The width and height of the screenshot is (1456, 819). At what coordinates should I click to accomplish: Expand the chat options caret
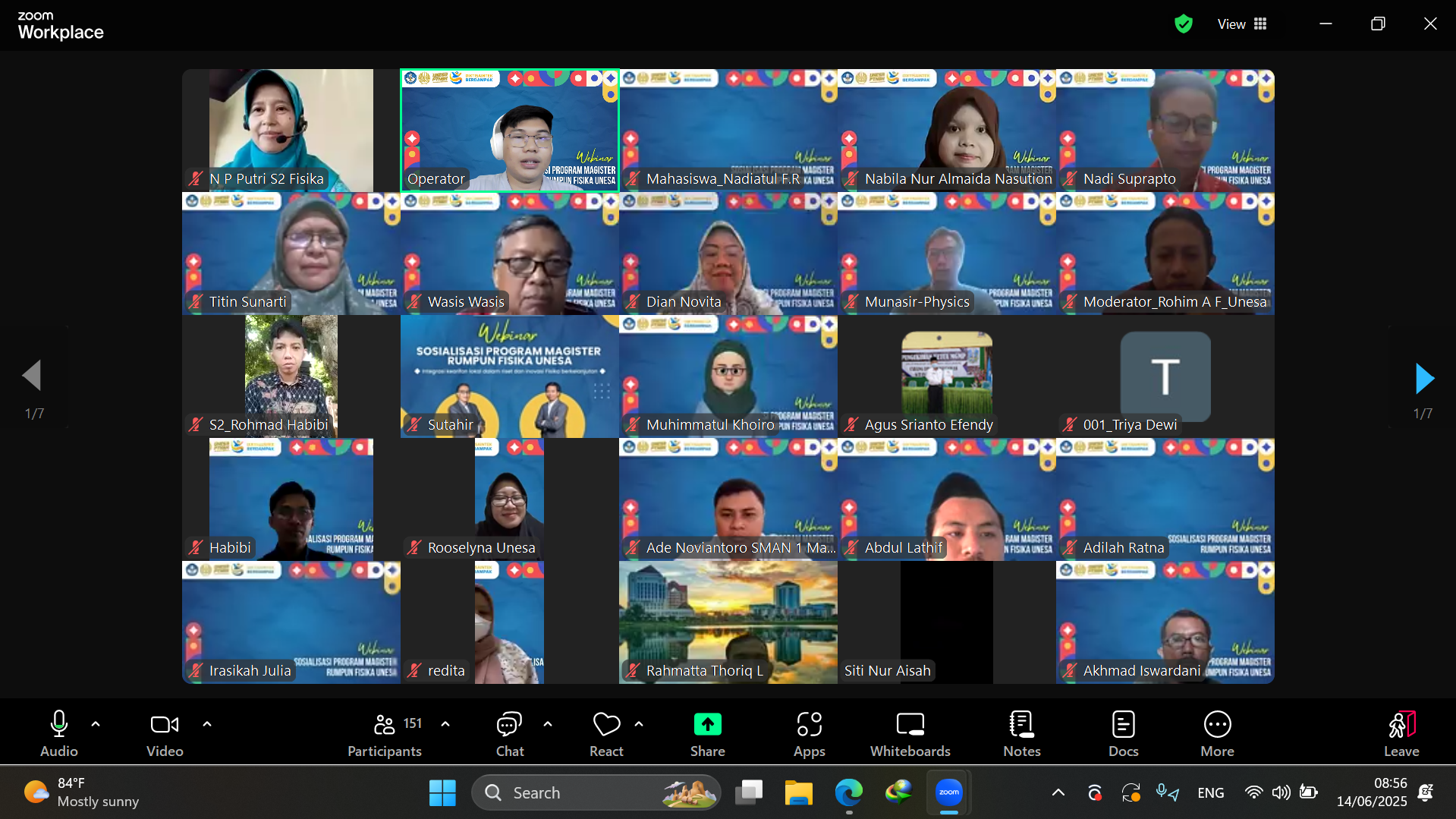548,724
